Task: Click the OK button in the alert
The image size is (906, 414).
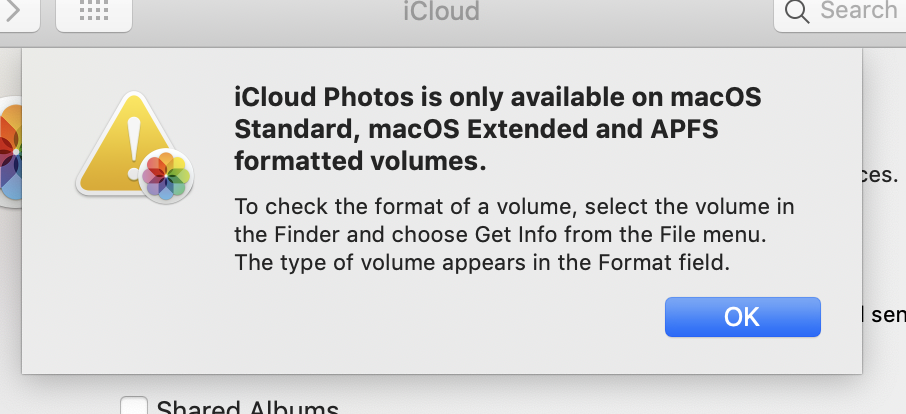Action: click(x=742, y=317)
